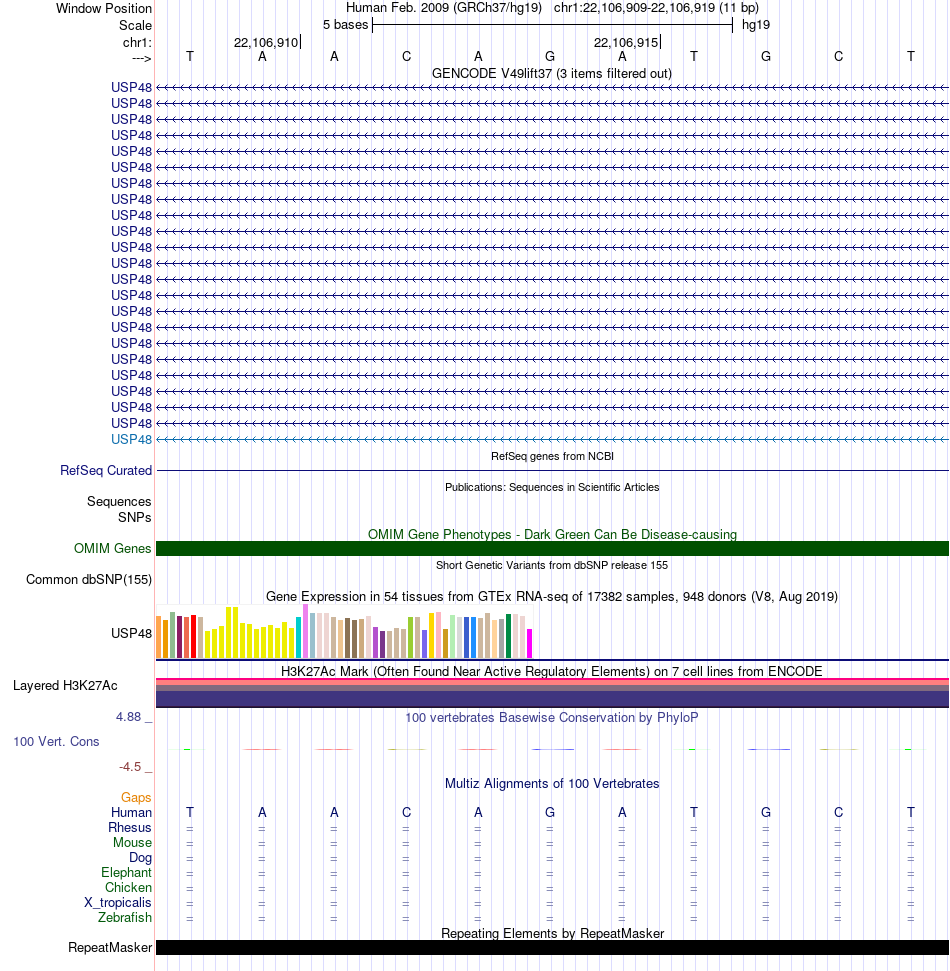Click the RepeatMasker track label
Screen dimensions: 950x971
(x=110, y=947)
